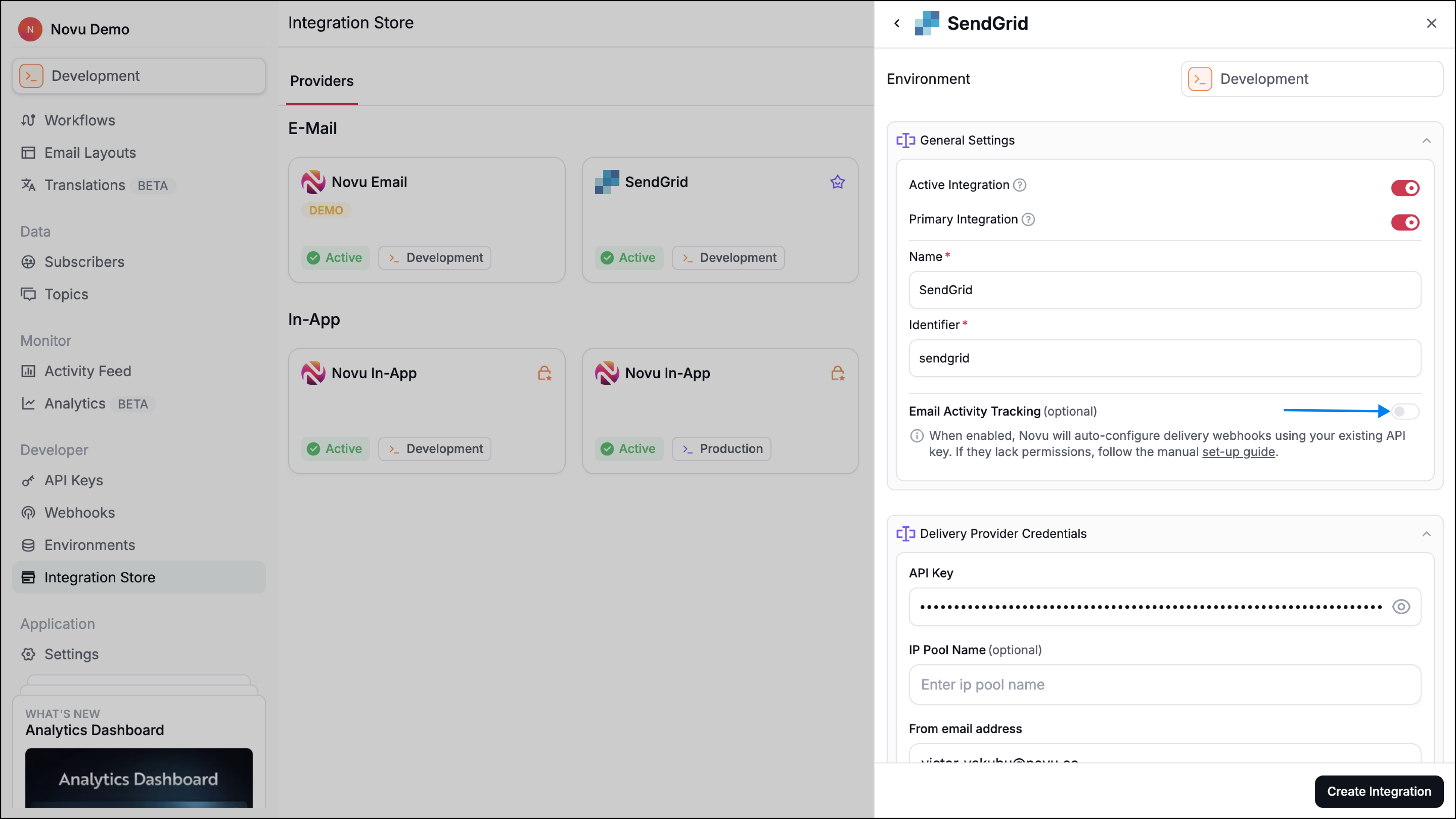Viewport: 1456px width, 819px height.
Task: Click the Create Integration button
Action: [x=1379, y=791]
